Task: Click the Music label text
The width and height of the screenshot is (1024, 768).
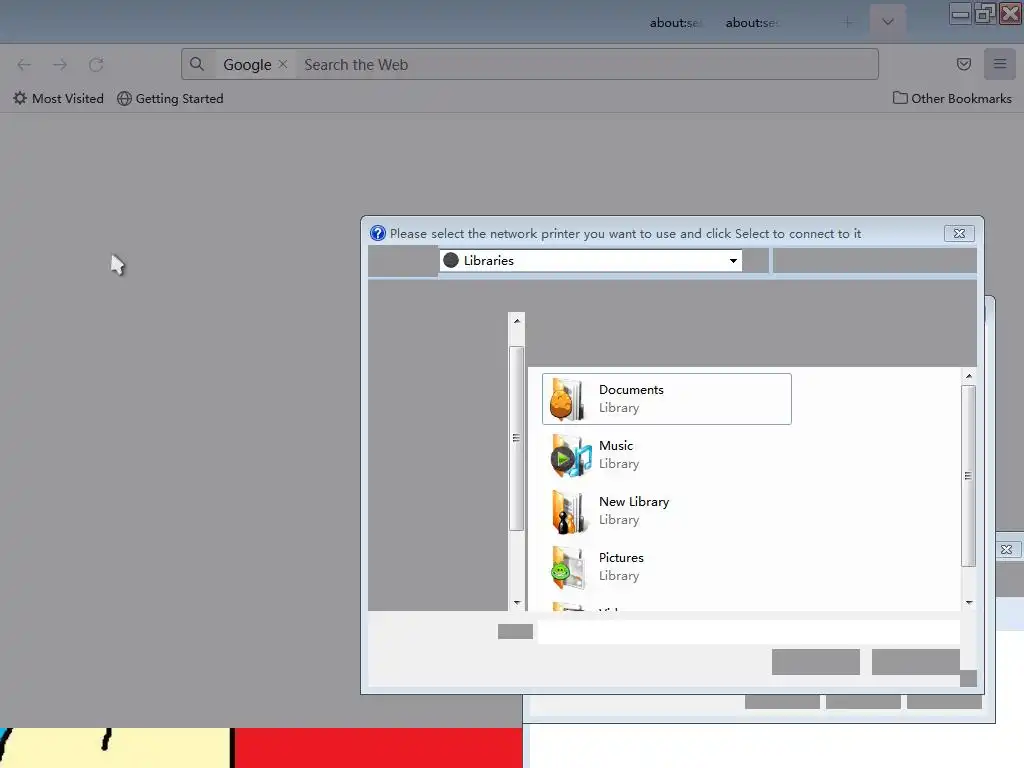Action: click(x=616, y=446)
